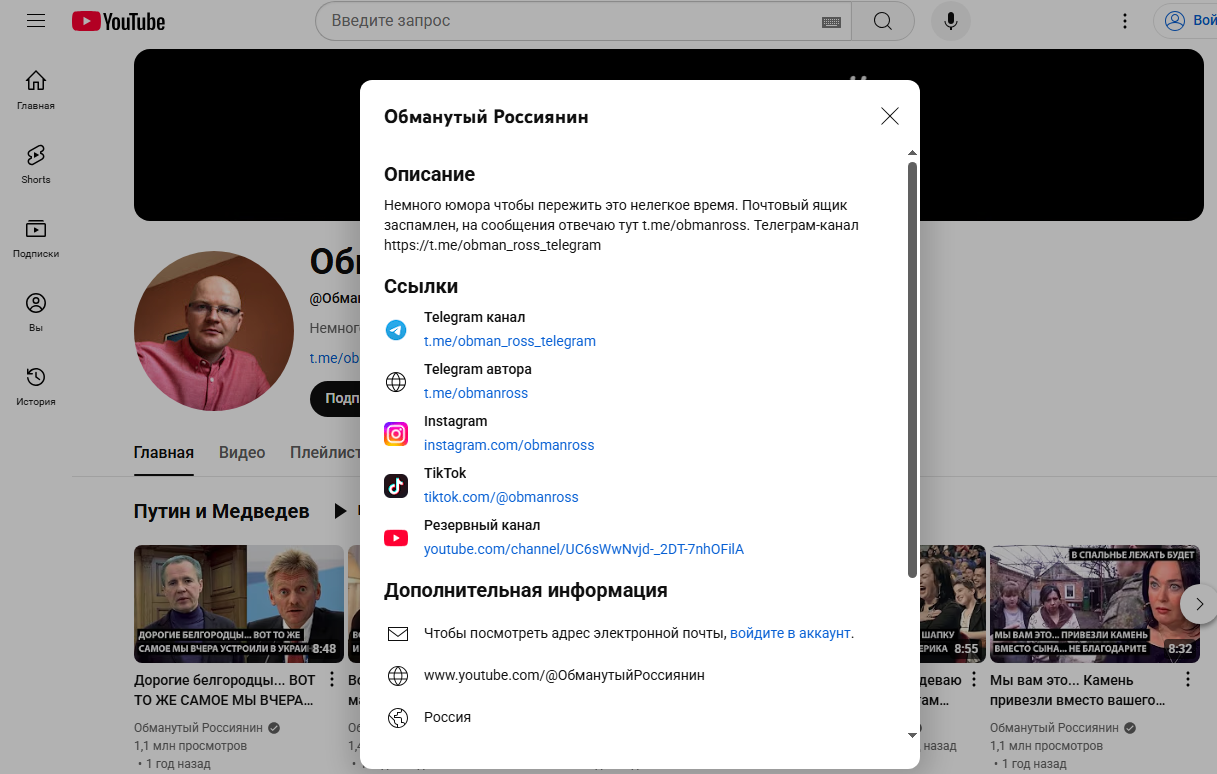Click the dialog scroll-down arrow

click(912, 735)
